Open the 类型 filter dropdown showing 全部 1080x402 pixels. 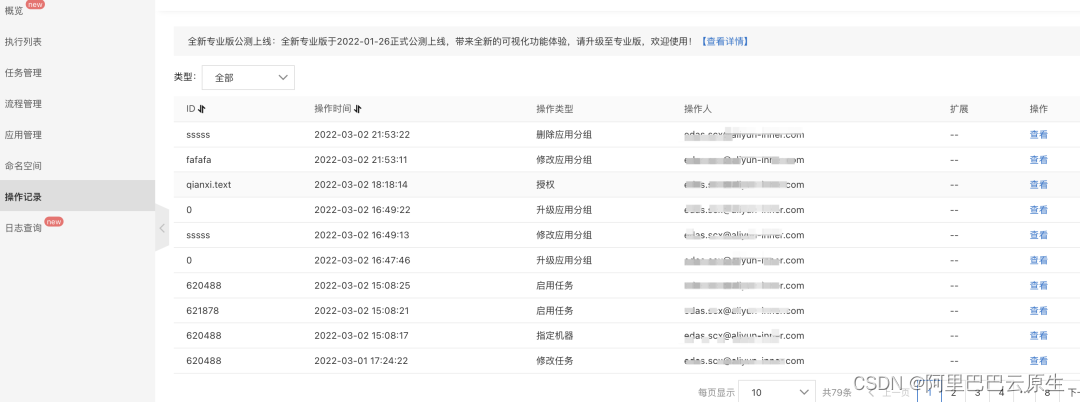pos(248,77)
